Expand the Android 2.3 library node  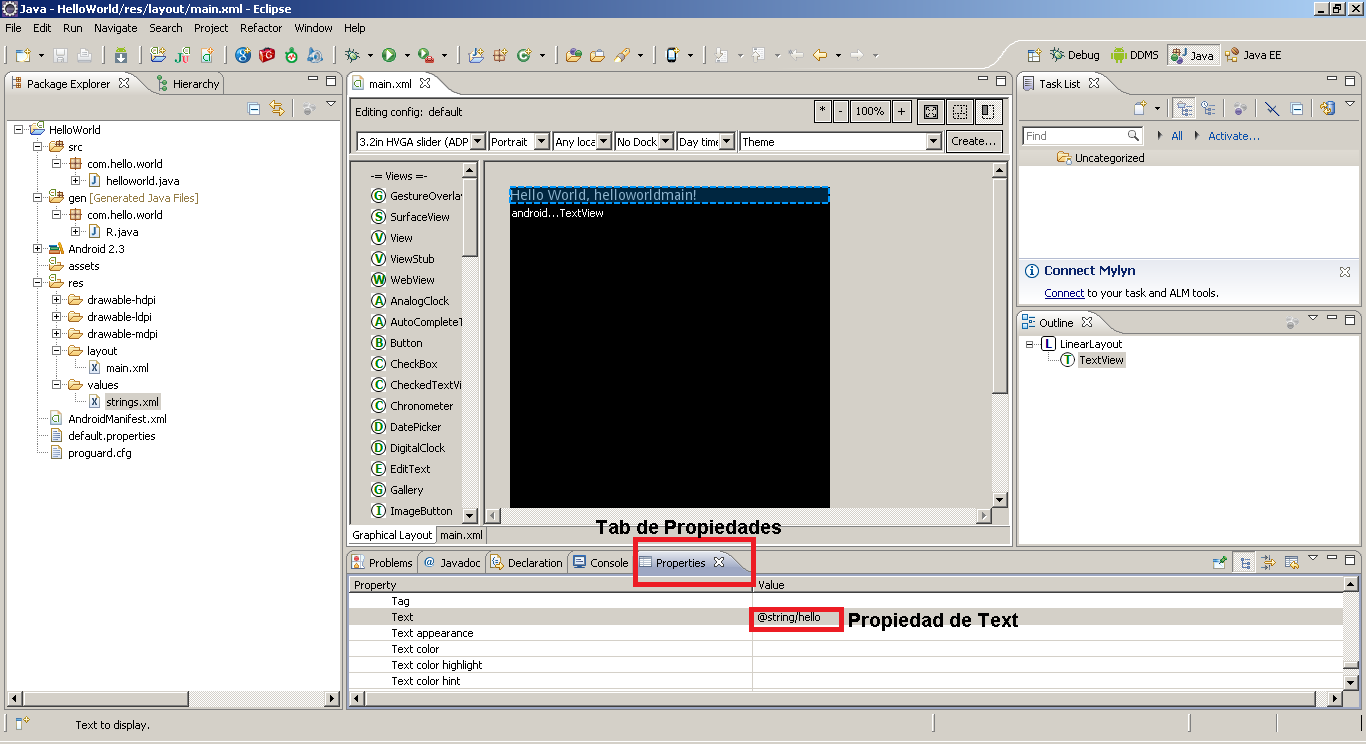tap(39, 249)
